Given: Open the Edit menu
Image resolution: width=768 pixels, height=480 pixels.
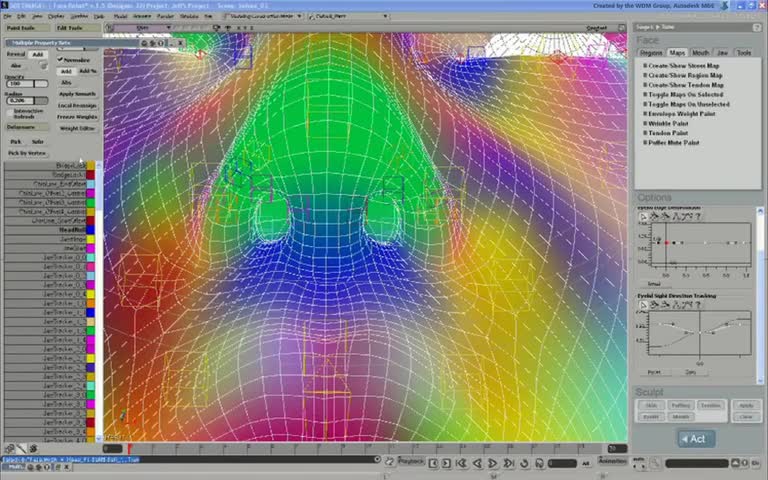Looking at the screenshot, I should coord(22,16).
